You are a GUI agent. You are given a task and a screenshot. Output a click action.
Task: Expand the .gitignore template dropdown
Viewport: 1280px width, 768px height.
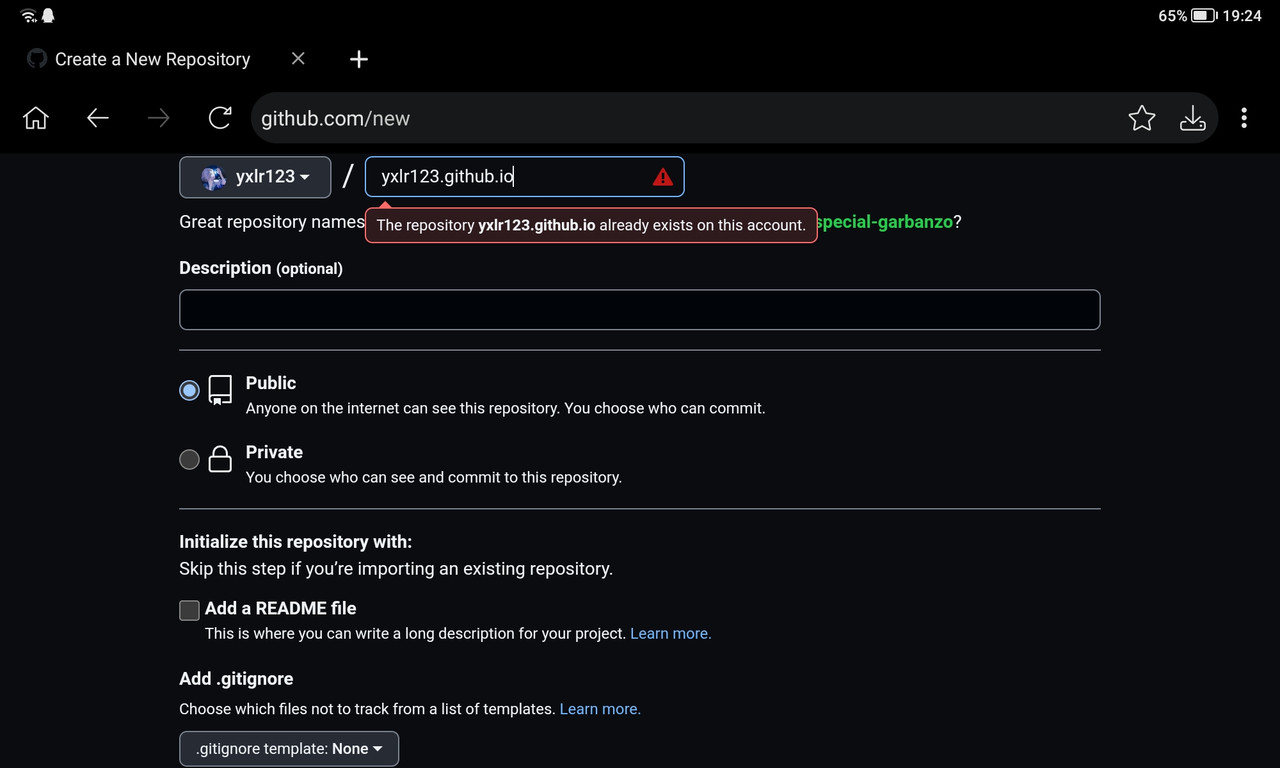[x=289, y=748]
